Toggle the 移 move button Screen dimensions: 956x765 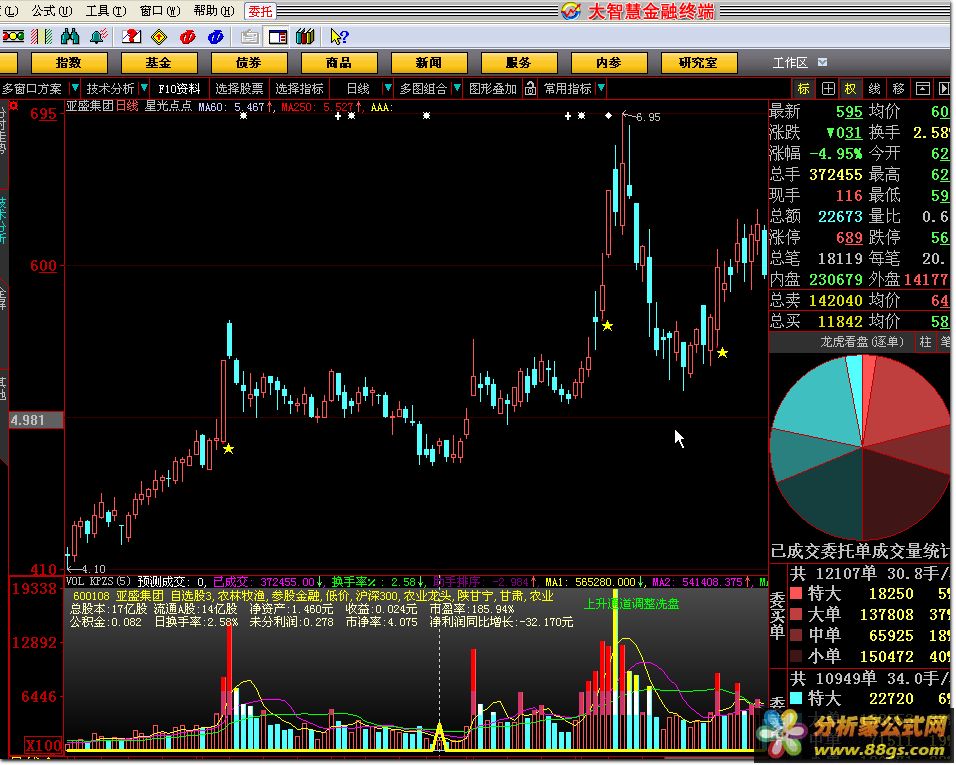[898, 89]
